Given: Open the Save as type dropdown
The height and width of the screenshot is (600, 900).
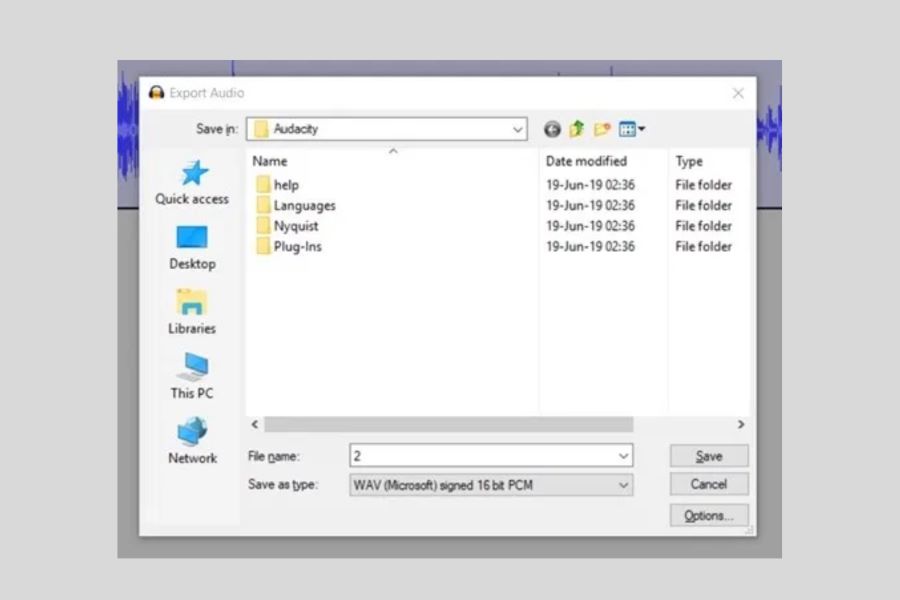Looking at the screenshot, I should point(623,484).
